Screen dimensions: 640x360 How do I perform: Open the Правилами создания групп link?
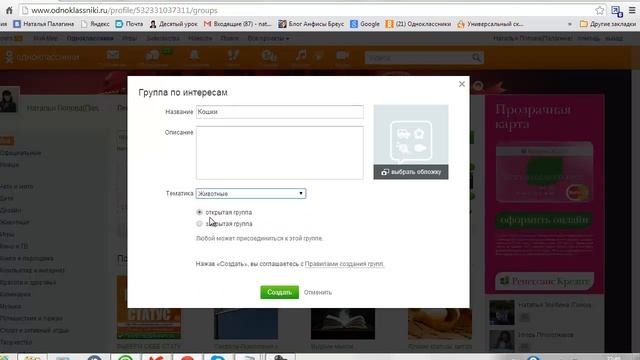(x=344, y=264)
